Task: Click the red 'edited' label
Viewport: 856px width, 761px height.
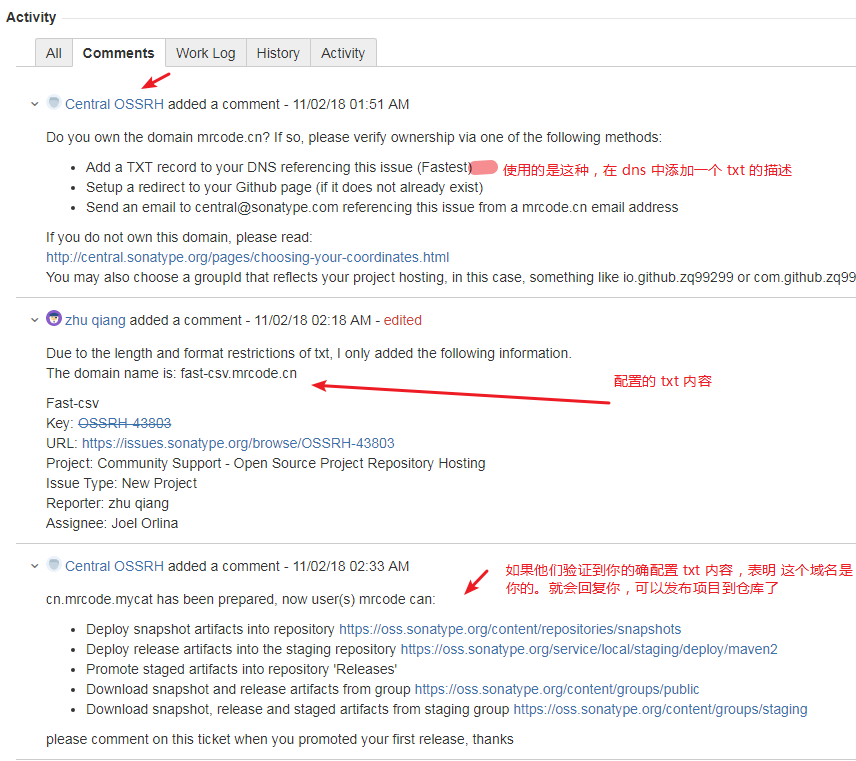Action: tap(403, 320)
